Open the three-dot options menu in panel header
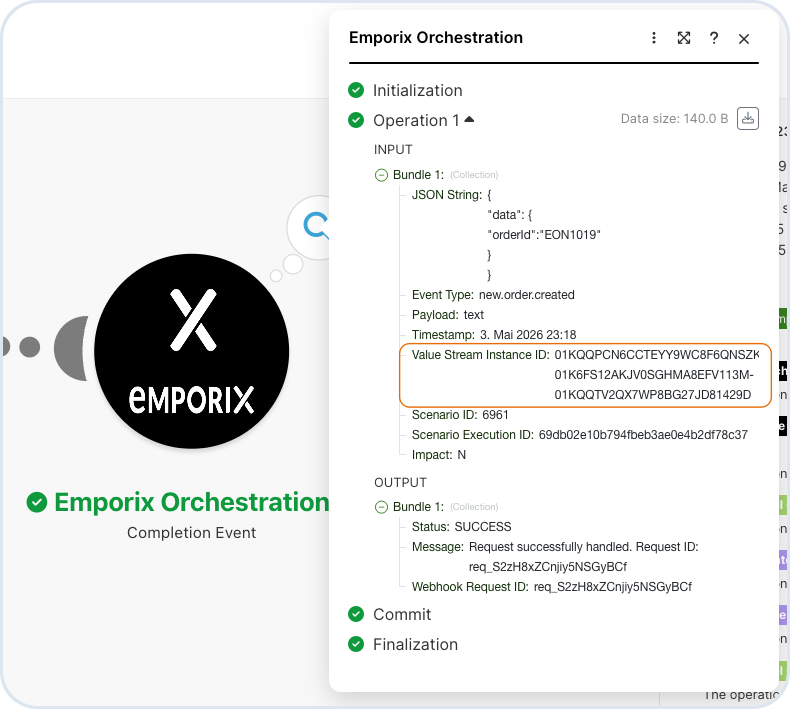The width and height of the screenshot is (790, 709). pos(653,38)
